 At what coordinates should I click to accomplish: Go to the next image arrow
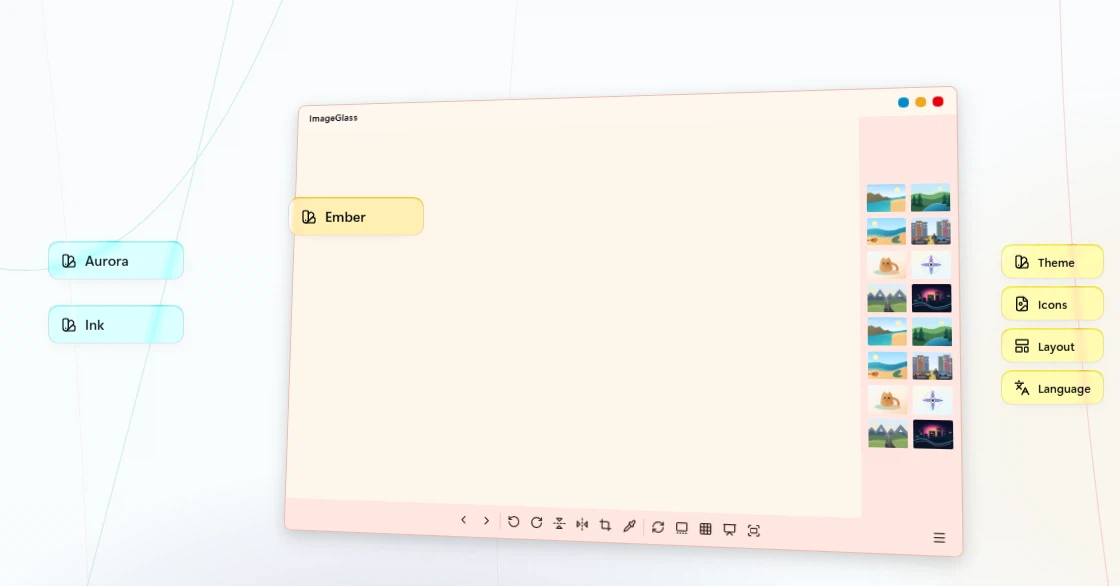486,521
